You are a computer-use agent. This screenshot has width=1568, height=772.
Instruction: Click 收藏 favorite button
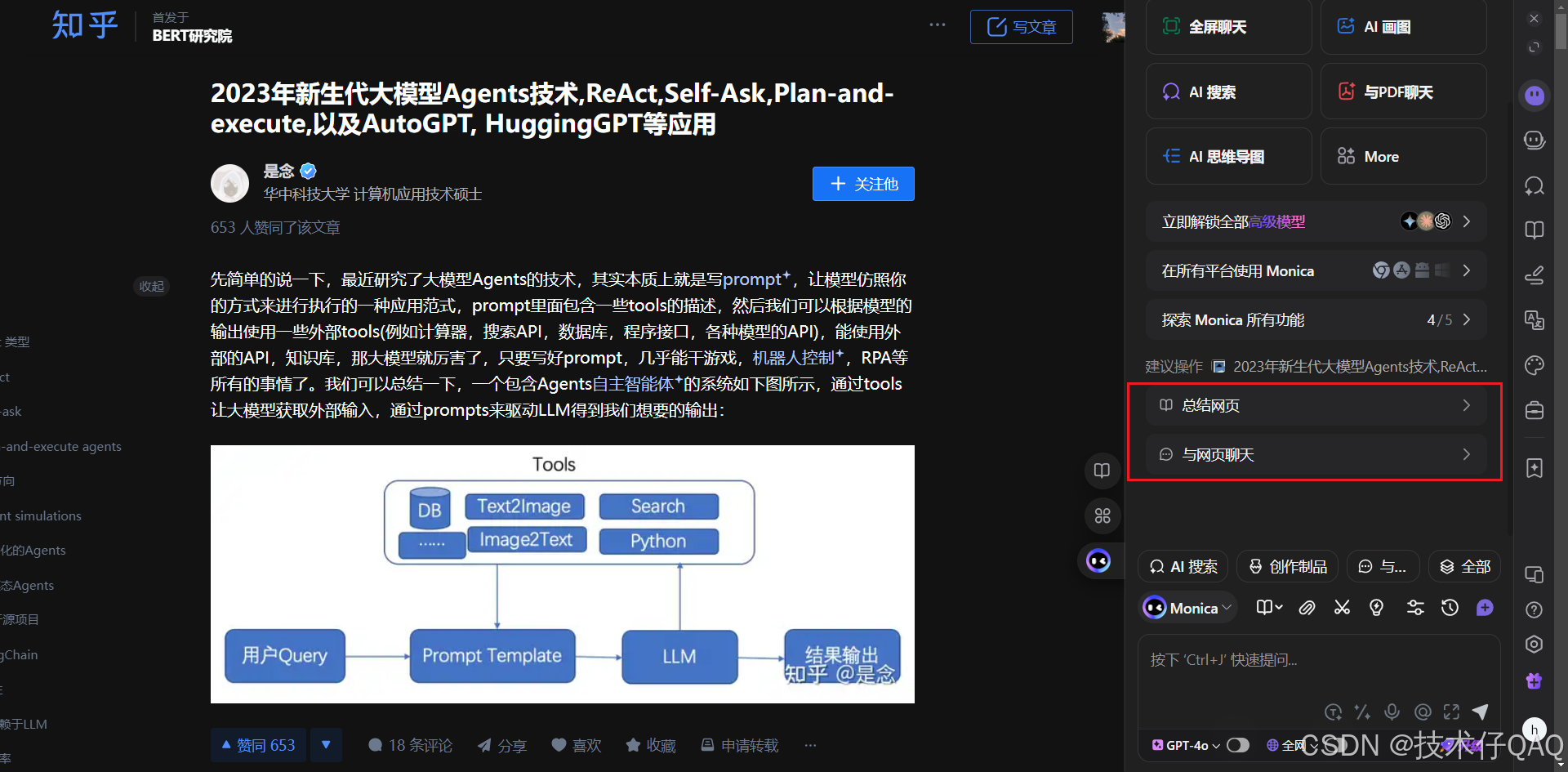[x=651, y=745]
